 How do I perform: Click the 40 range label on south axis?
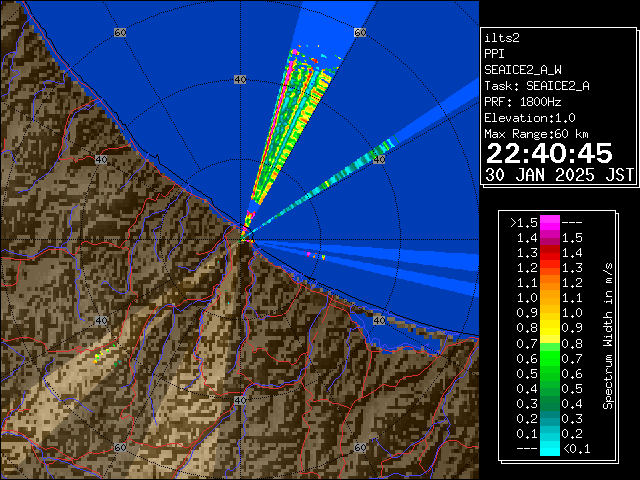(x=240, y=400)
